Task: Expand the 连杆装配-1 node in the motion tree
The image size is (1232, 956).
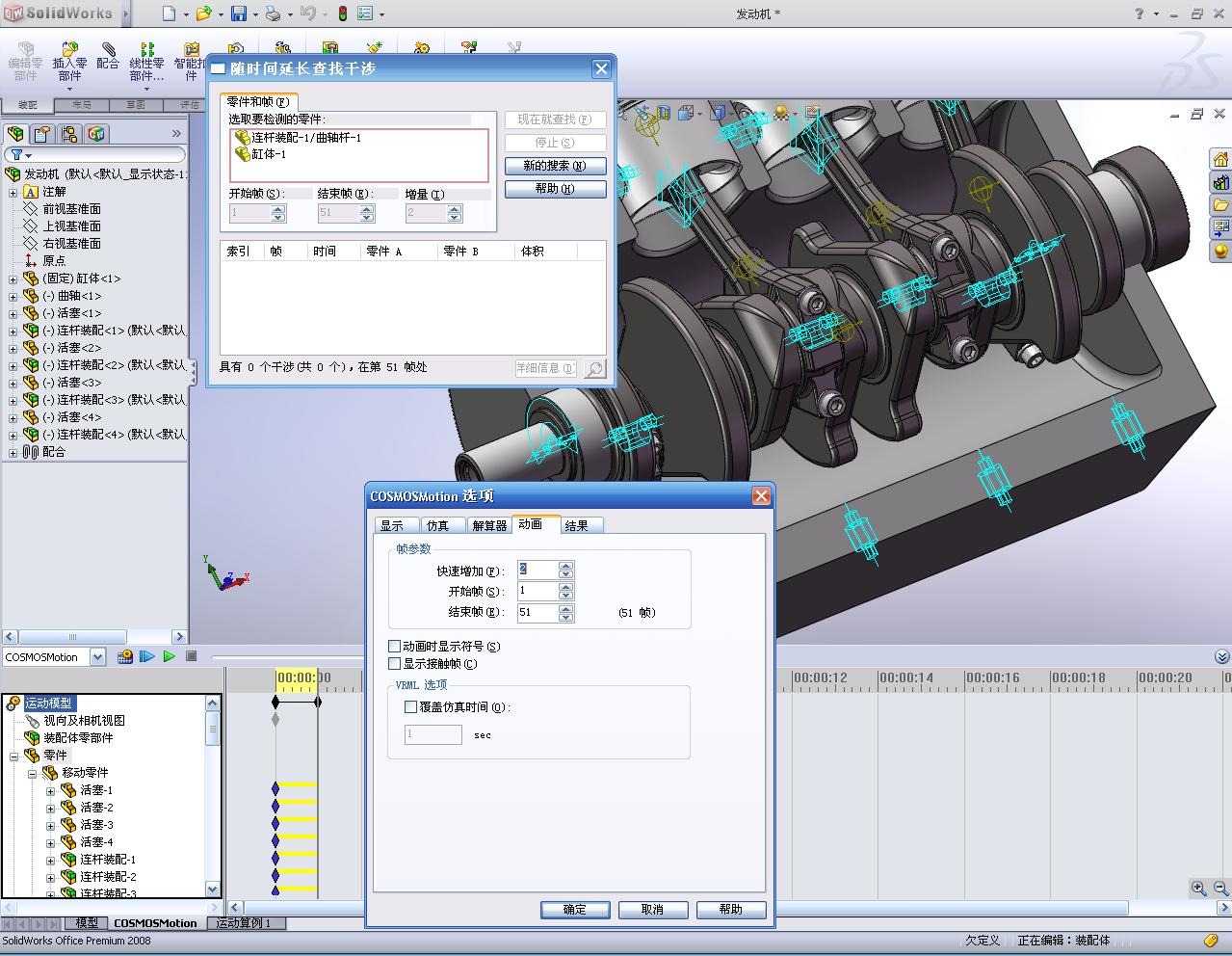Action: point(50,860)
